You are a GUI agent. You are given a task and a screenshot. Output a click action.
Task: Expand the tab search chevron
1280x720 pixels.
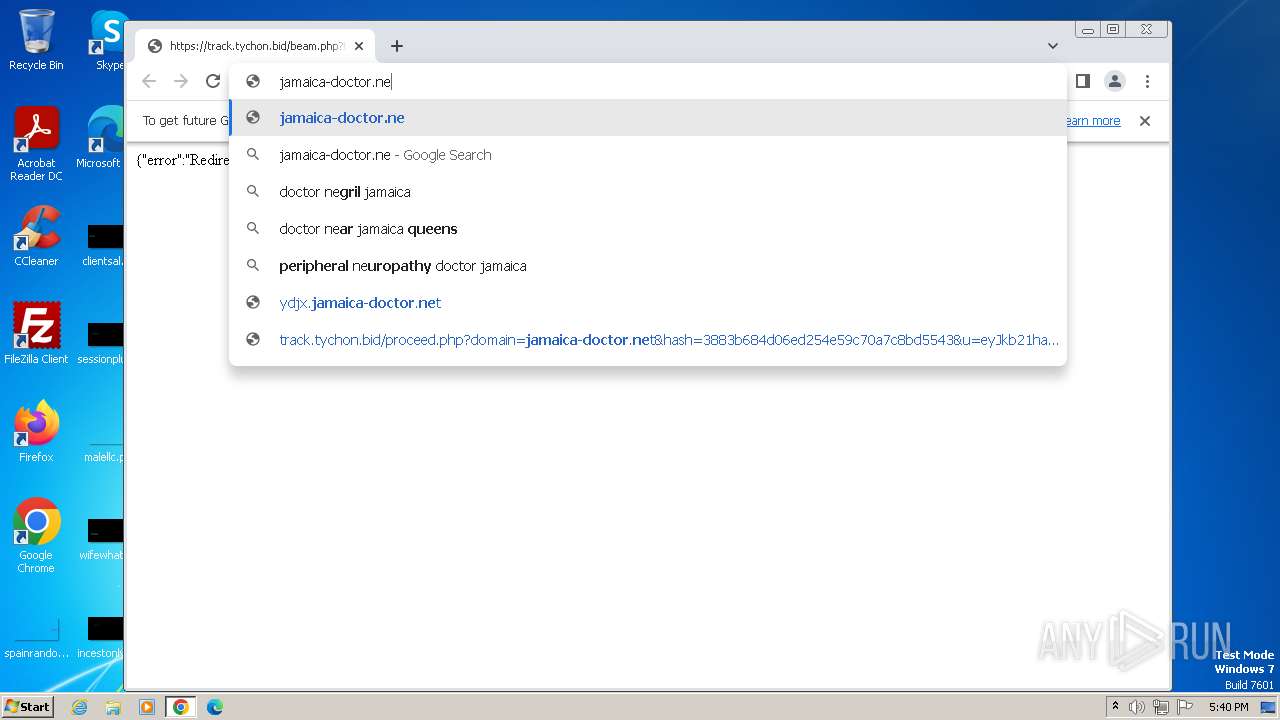point(1053,46)
